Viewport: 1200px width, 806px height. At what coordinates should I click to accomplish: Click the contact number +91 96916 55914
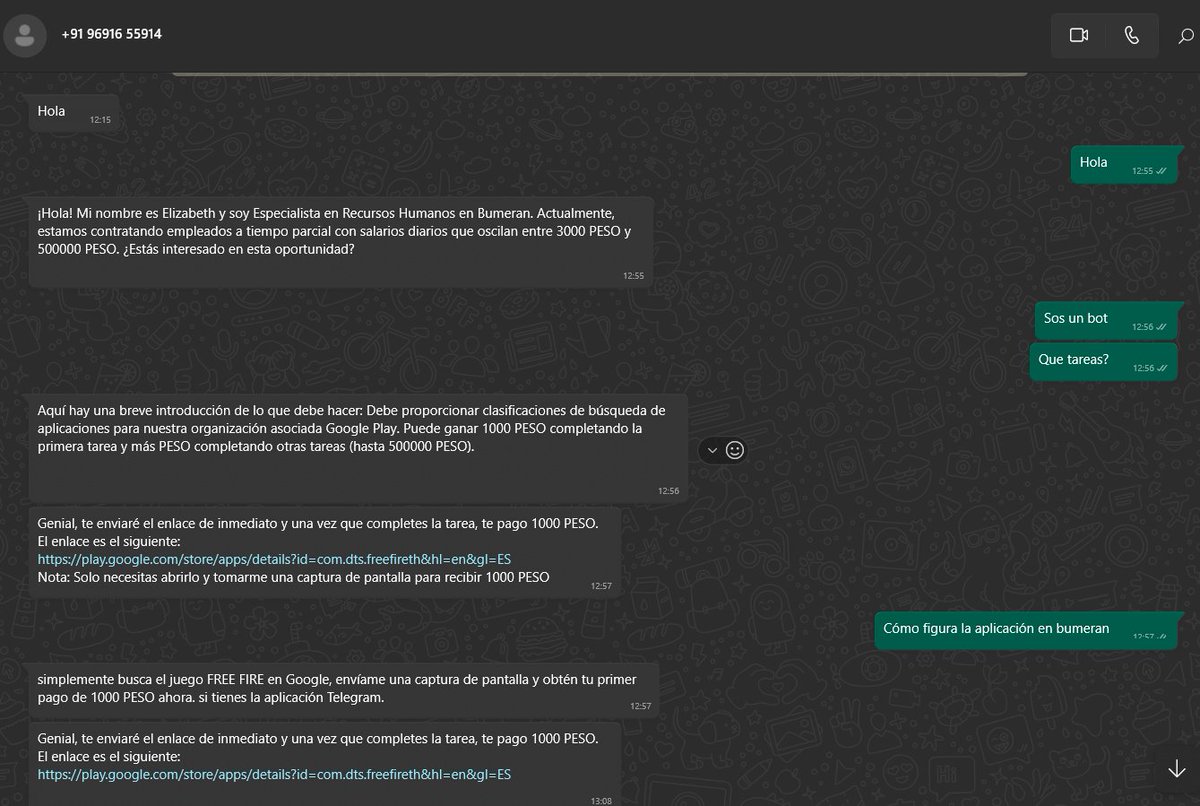click(112, 34)
